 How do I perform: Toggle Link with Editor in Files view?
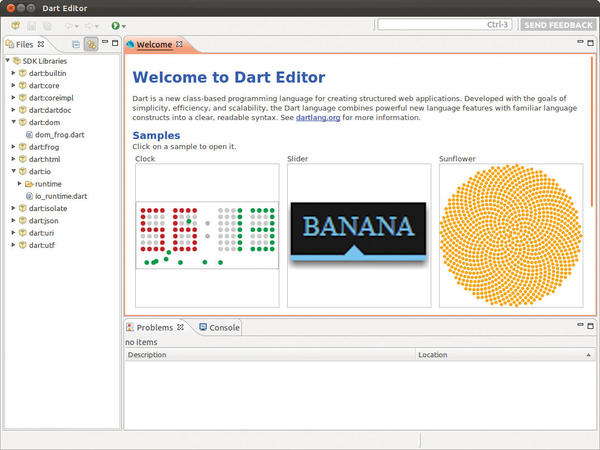pos(91,44)
